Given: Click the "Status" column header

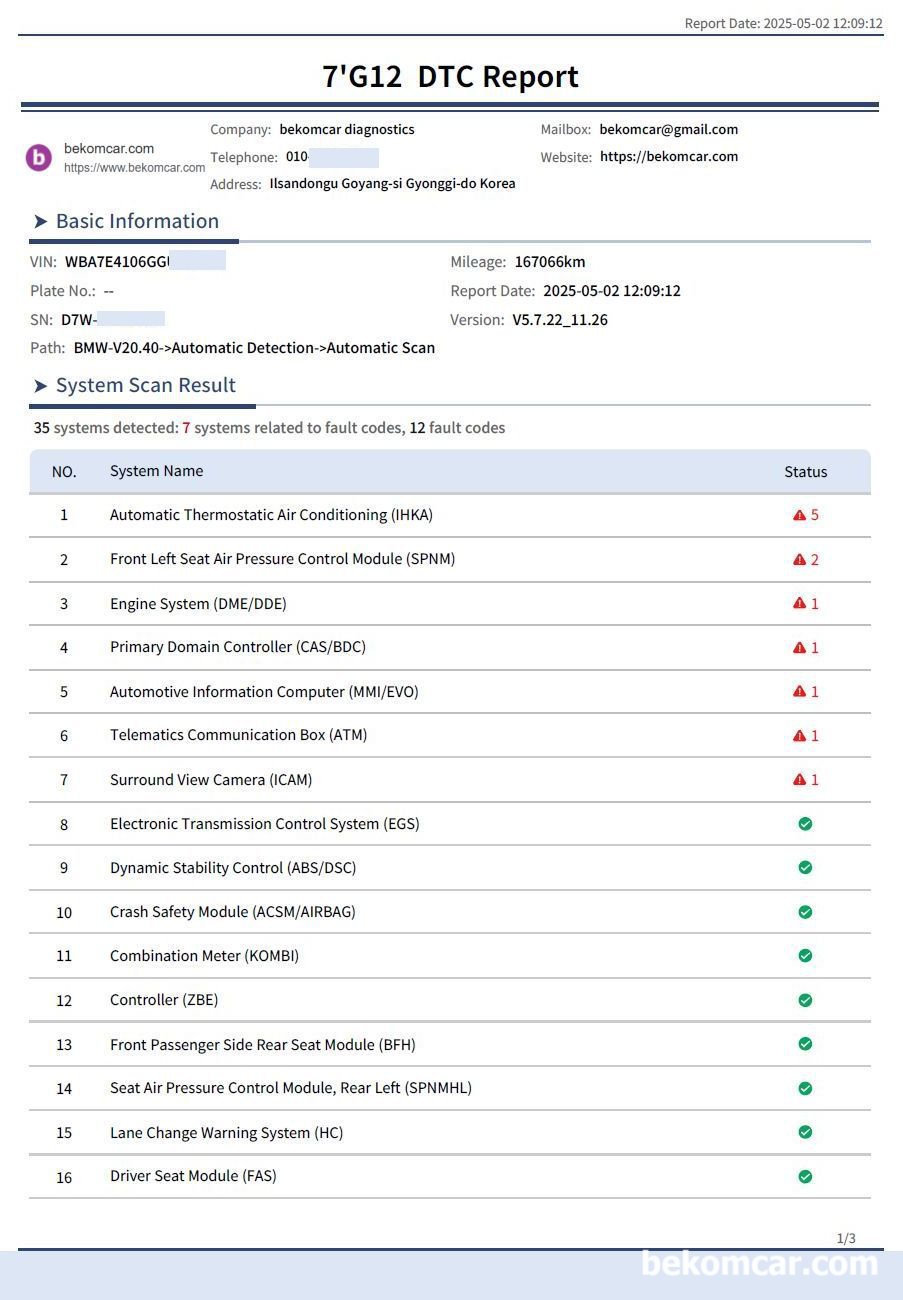Looking at the screenshot, I should (806, 472).
